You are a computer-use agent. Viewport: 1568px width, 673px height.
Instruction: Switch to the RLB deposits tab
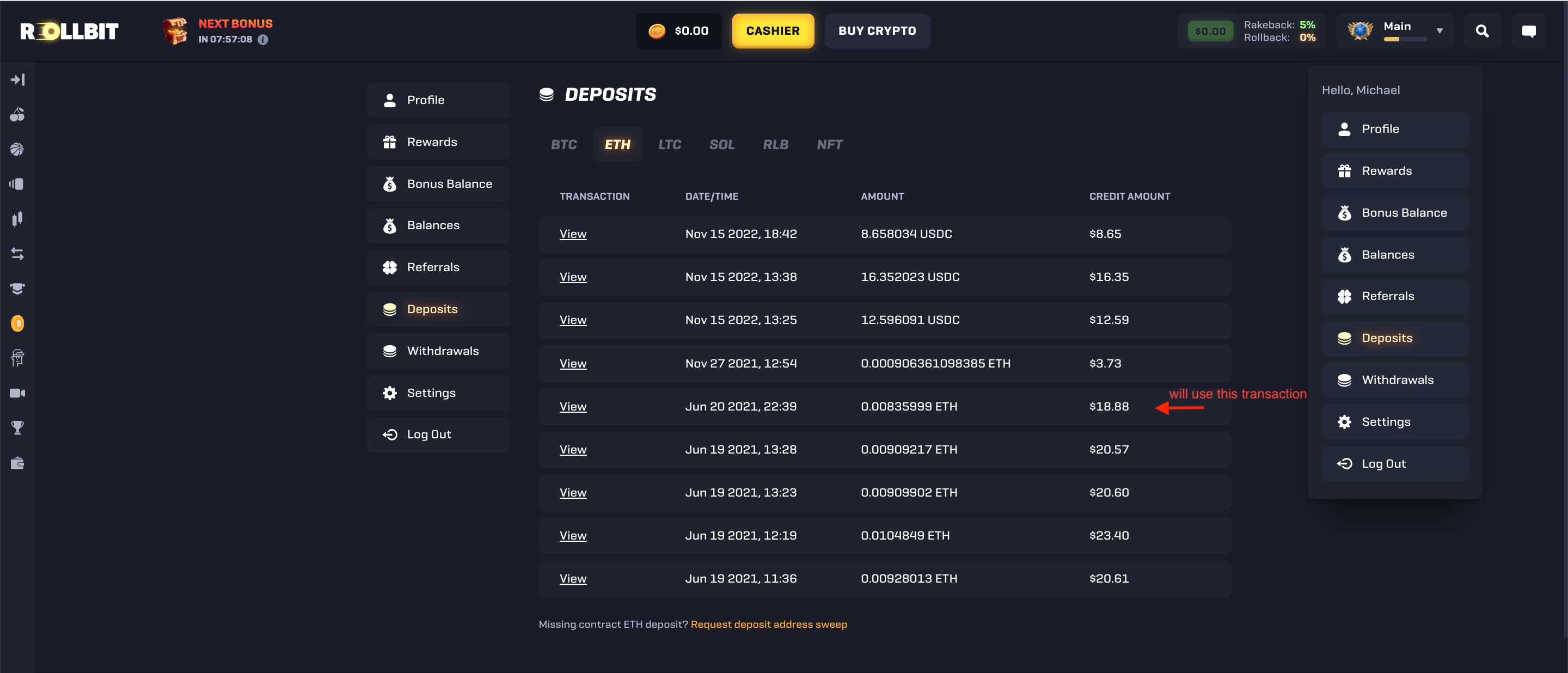pyautogui.click(x=775, y=144)
